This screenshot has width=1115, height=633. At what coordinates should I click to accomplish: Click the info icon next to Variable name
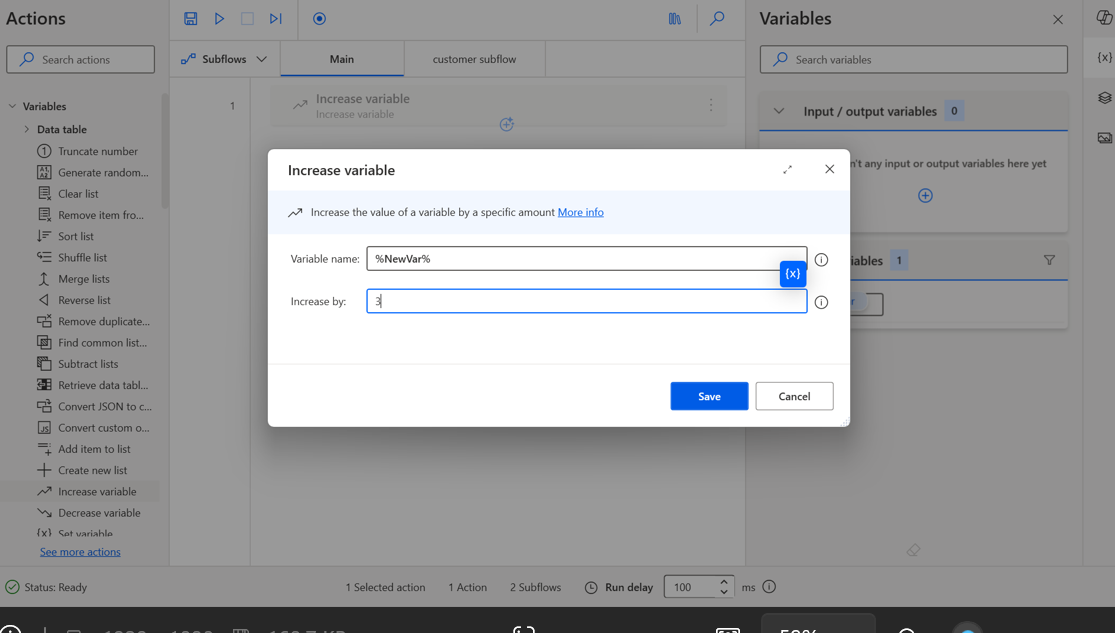click(x=821, y=260)
